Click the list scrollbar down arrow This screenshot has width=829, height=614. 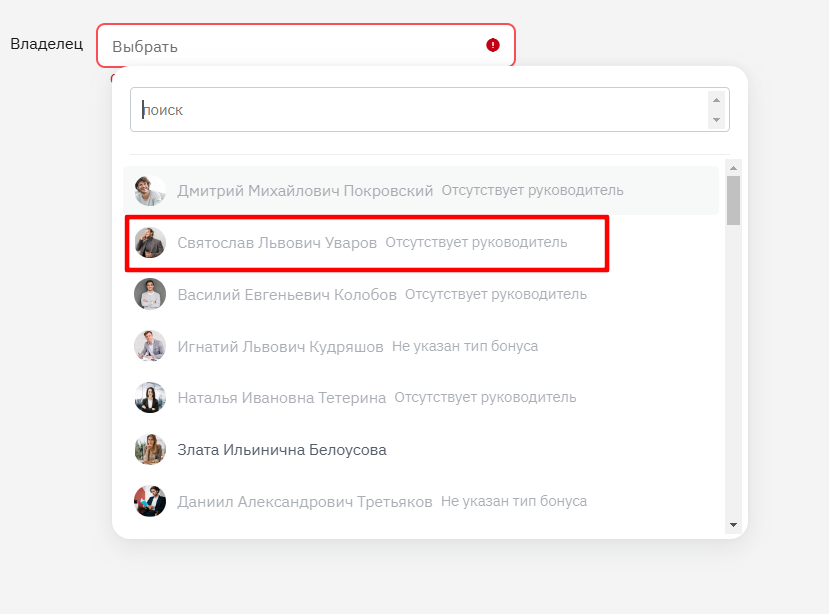[733, 525]
